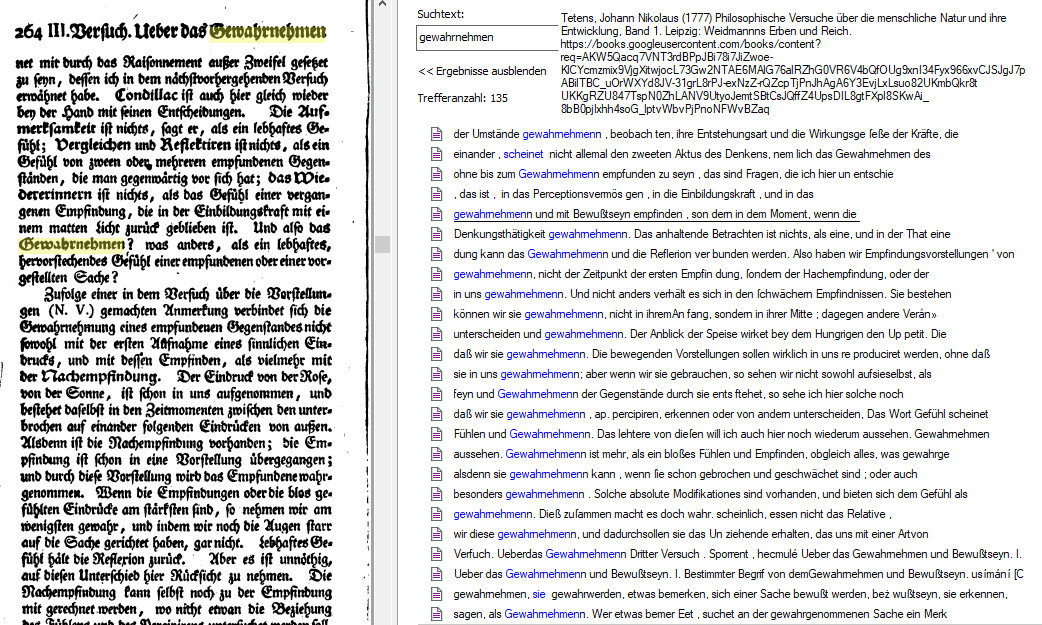Follow 'gewahrnehmenn' link after 'der Umstände'
1042x625 pixels.
(x=562, y=134)
